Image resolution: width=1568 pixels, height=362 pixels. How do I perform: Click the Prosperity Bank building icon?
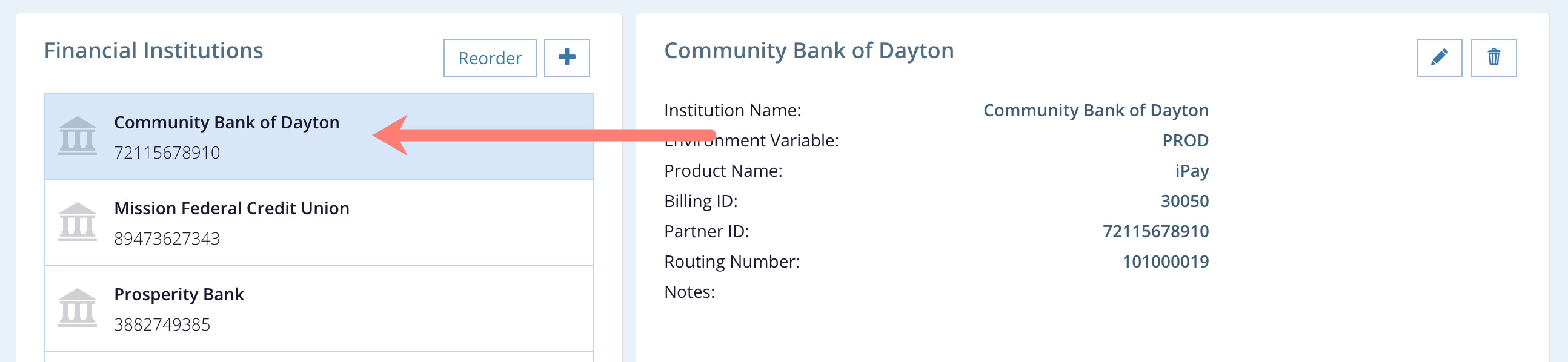[78, 308]
